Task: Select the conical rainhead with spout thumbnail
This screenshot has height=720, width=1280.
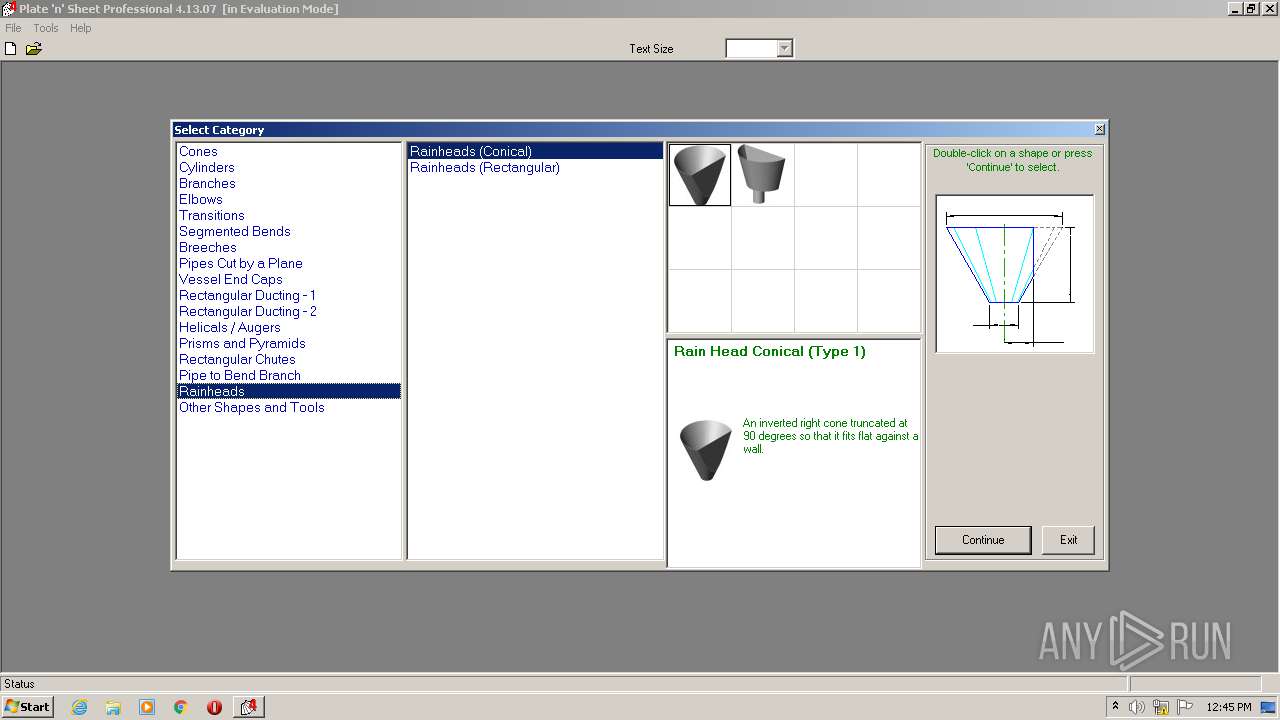Action: coord(763,175)
